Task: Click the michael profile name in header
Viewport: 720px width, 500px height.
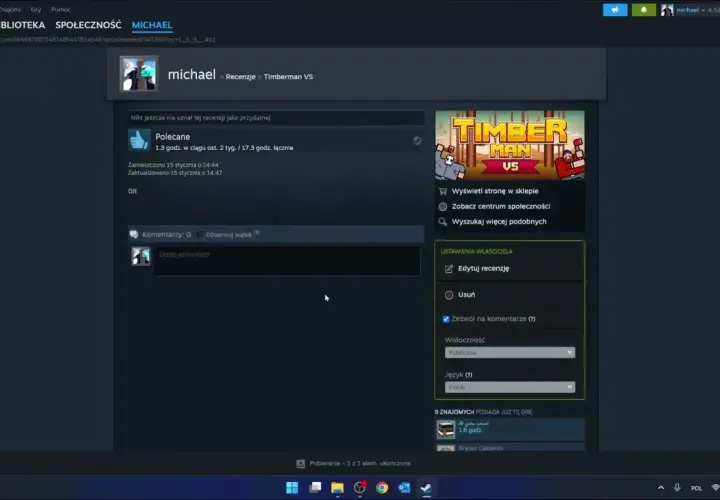Action: coord(191,74)
